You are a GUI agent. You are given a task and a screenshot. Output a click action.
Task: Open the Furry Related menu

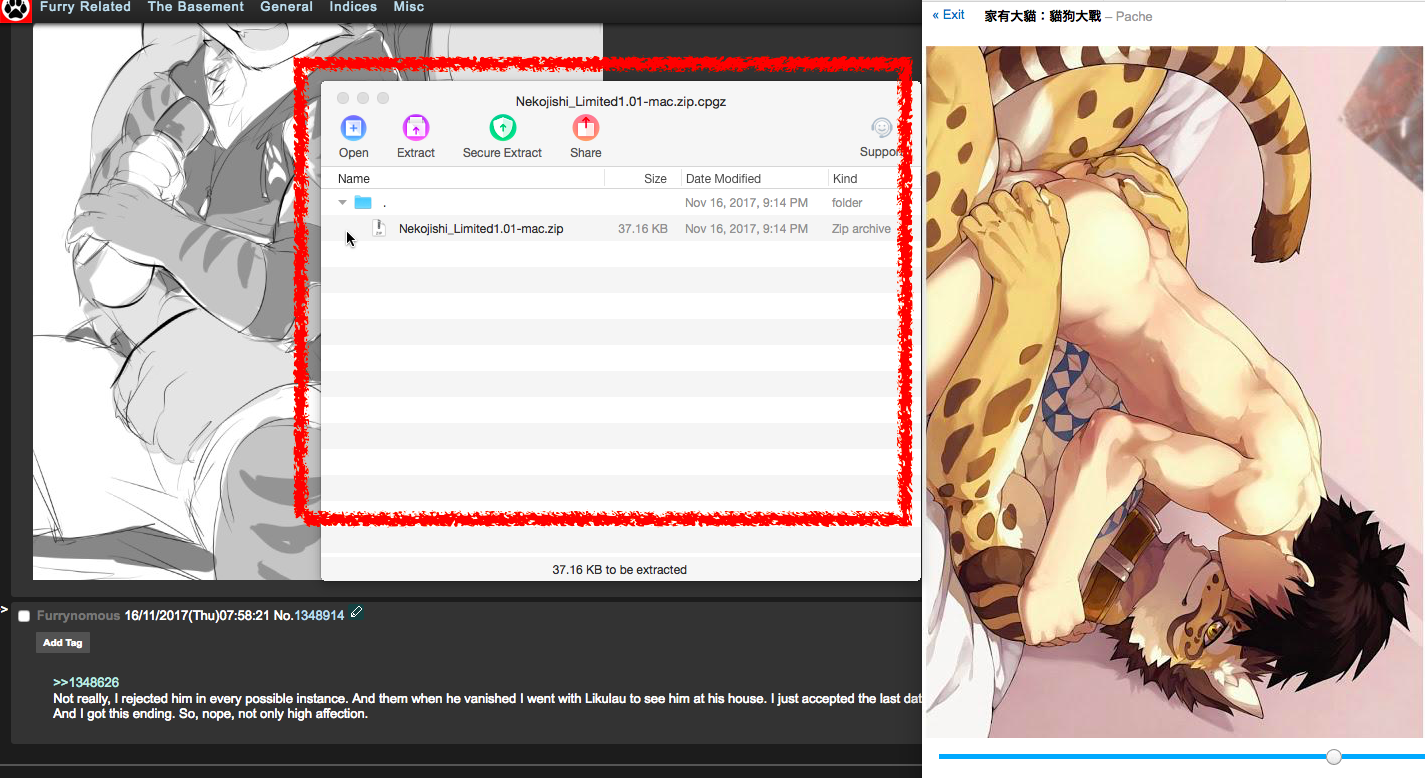[85, 7]
